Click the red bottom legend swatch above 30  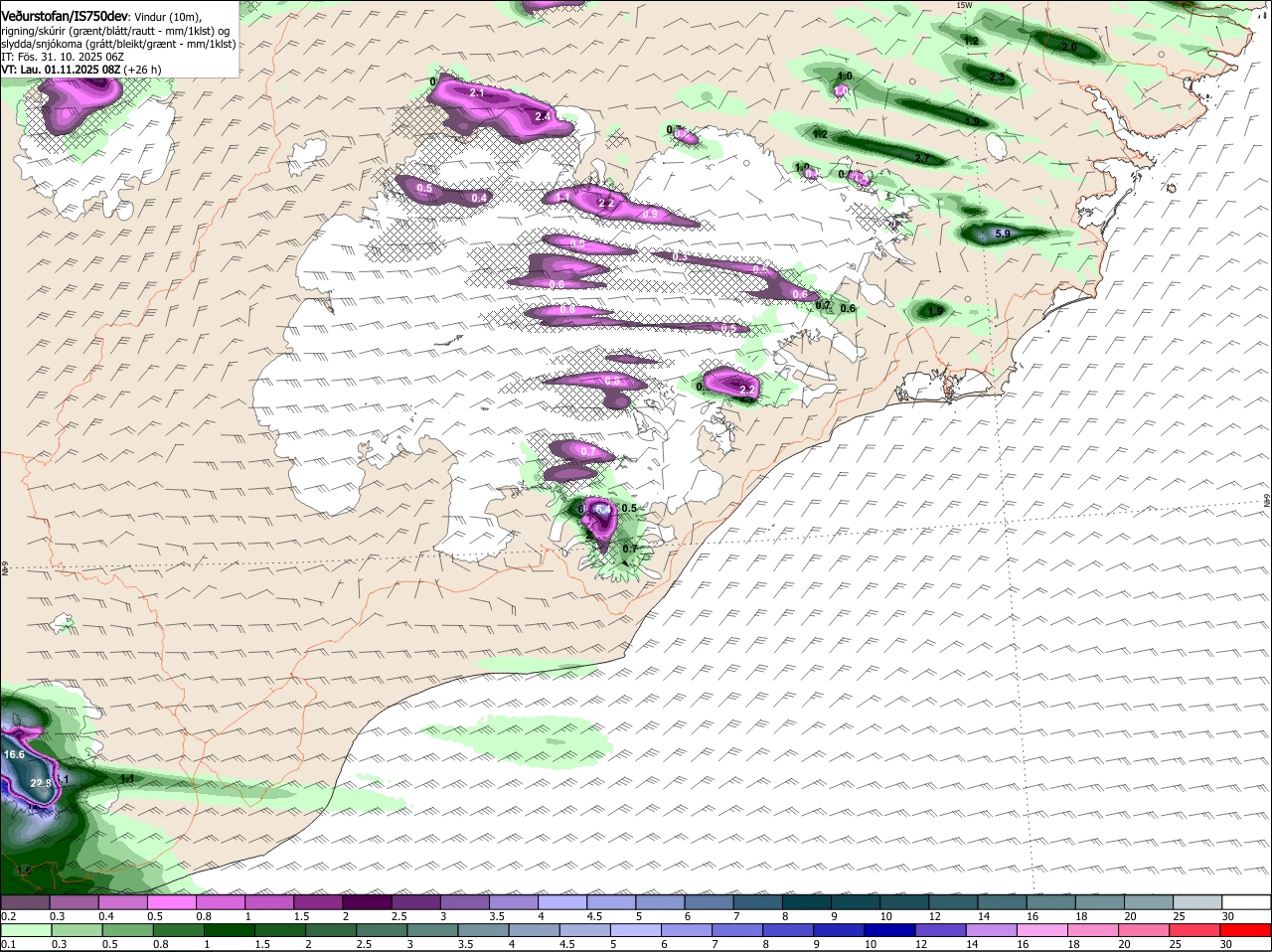point(1247,930)
